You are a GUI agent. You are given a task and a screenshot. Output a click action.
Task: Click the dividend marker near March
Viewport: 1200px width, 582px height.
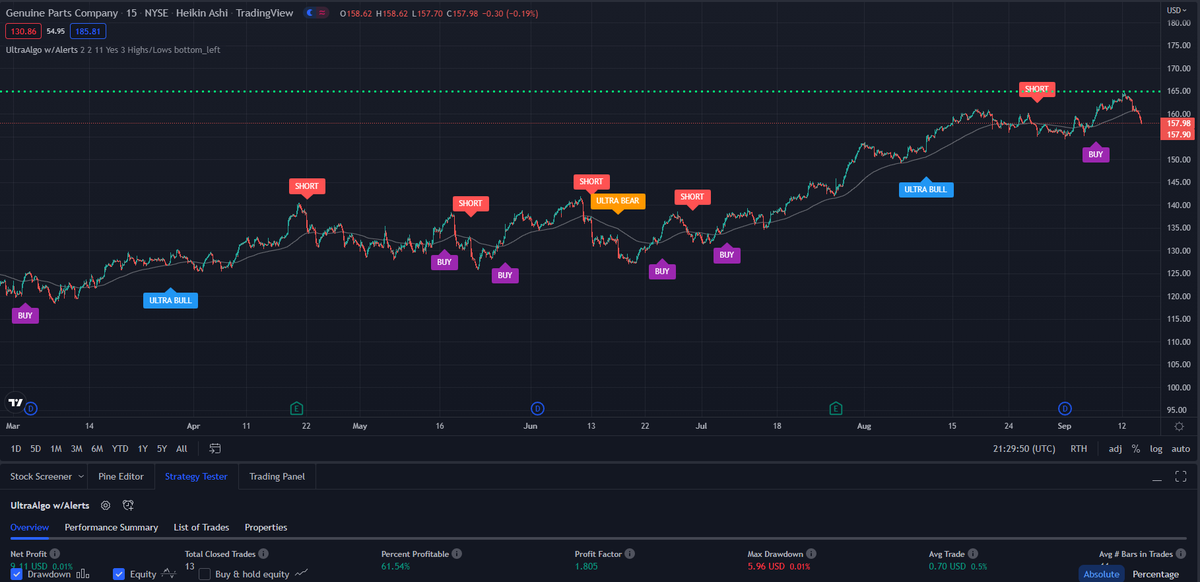tap(30, 408)
